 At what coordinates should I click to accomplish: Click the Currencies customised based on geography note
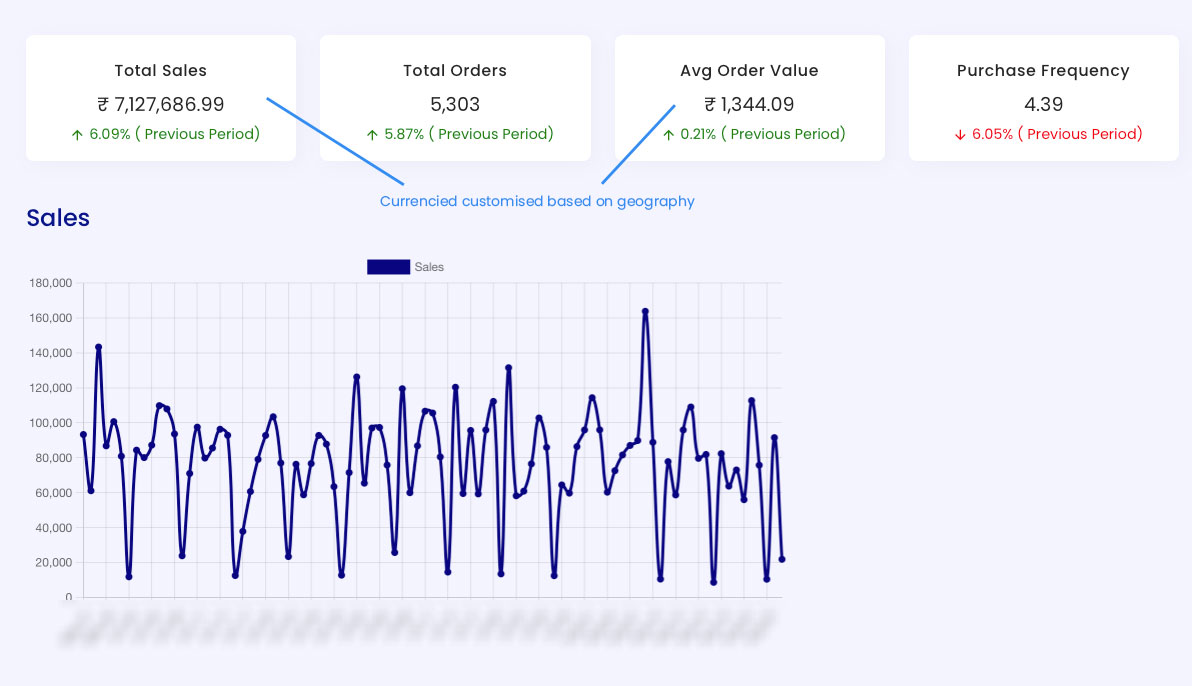click(537, 202)
